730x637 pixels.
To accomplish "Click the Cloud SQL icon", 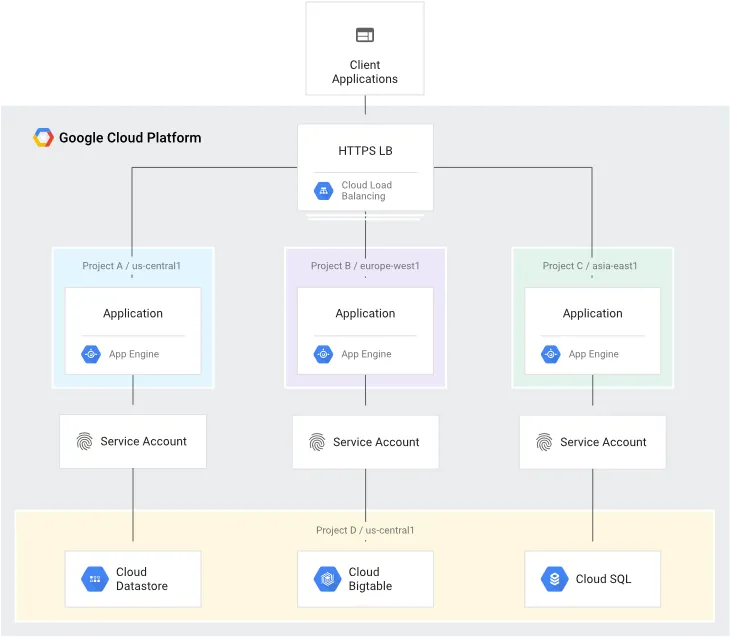I will click(554, 579).
